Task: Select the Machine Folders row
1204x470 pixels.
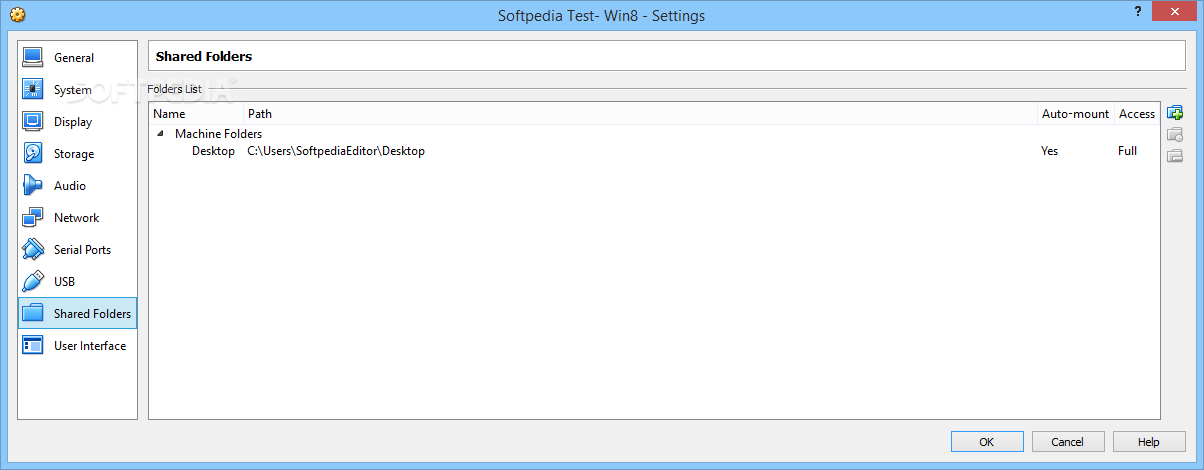Action: coord(654,133)
